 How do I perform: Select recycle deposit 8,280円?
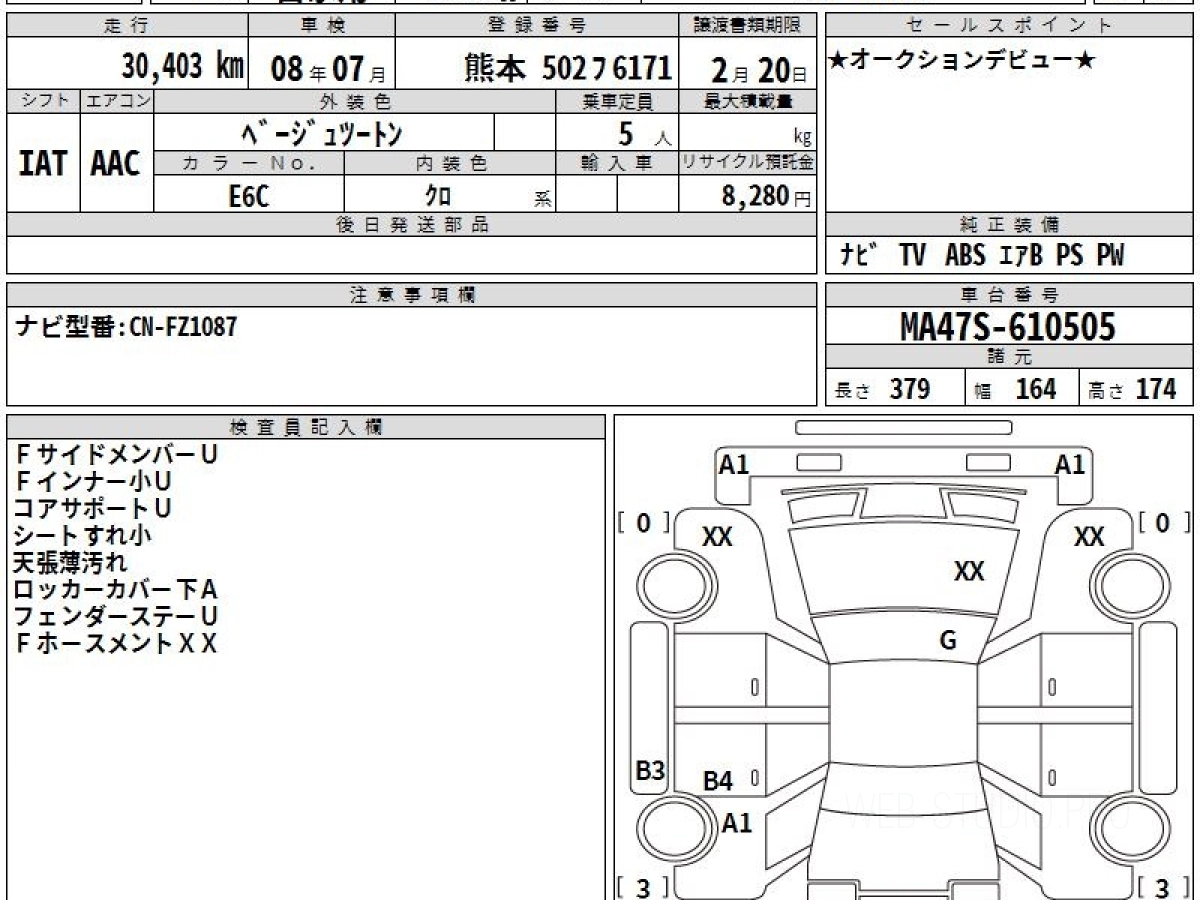(x=767, y=196)
